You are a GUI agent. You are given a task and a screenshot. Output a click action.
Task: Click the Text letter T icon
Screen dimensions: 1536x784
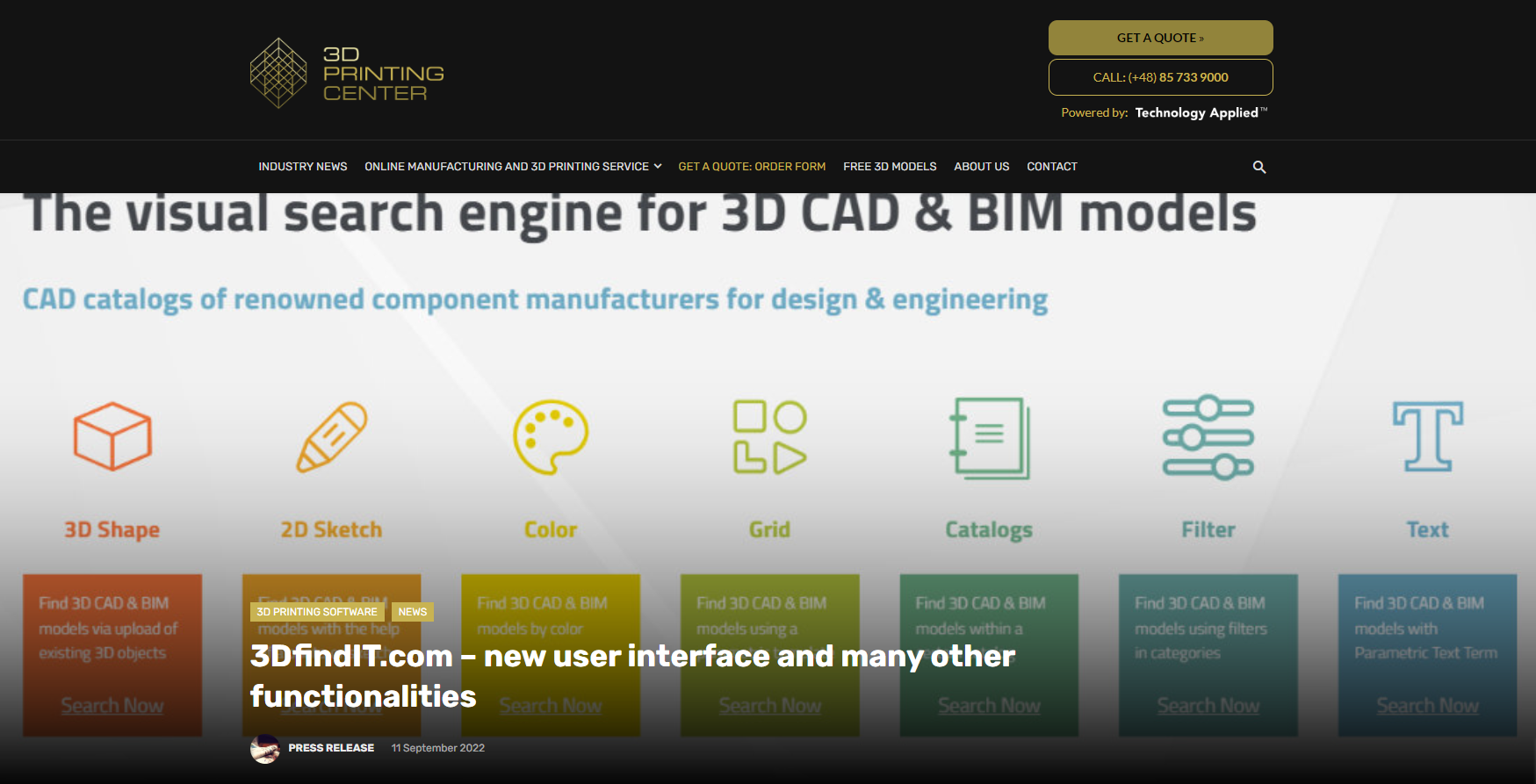(1428, 436)
